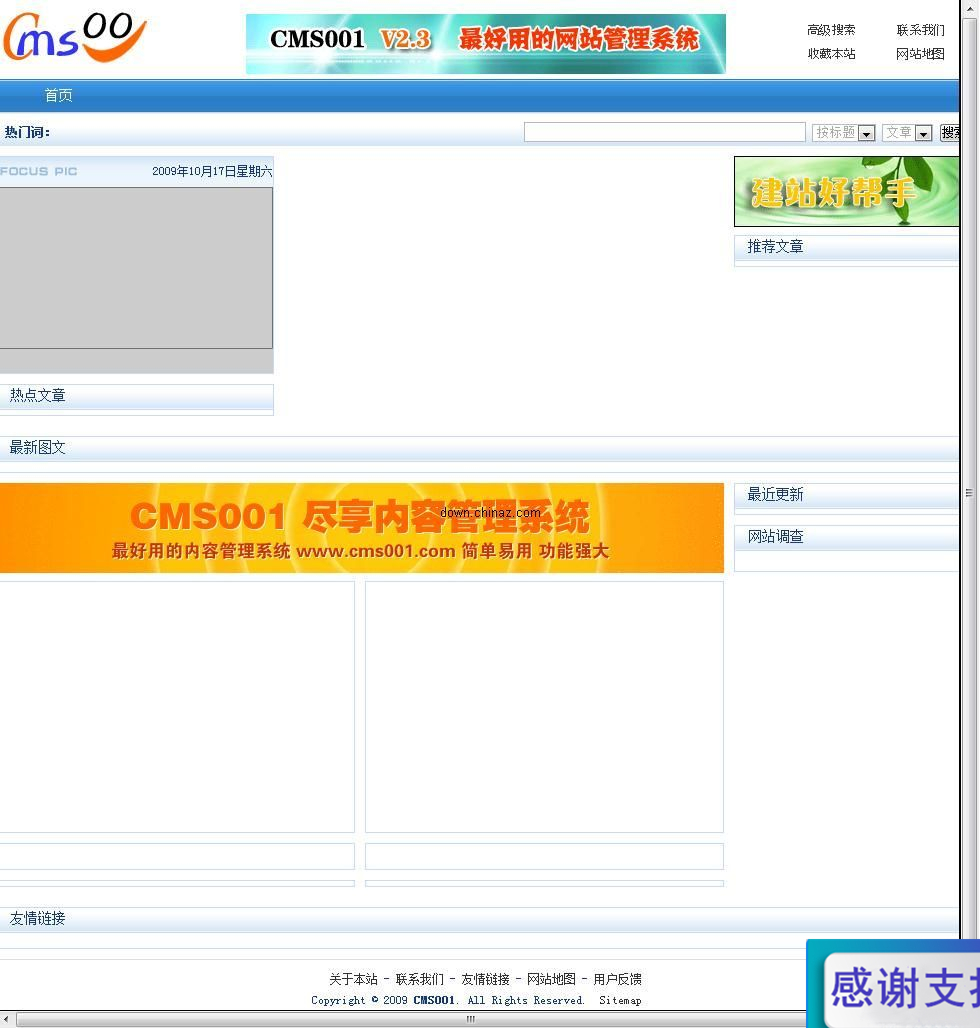Screen dimensions: 980x1028
Task: Open the 网站地图 footer link
Action: click(551, 979)
